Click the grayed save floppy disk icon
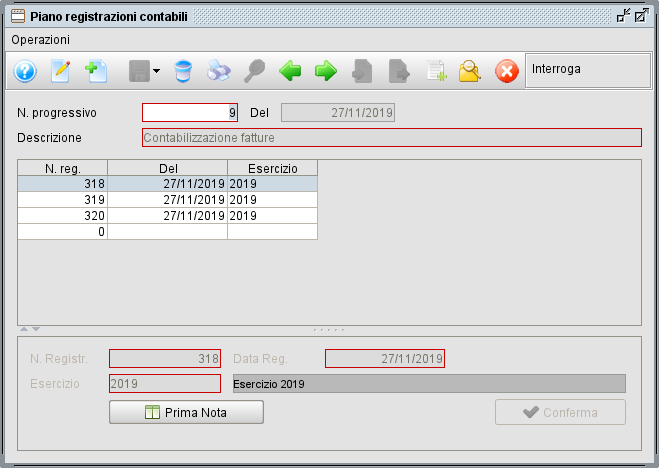The height and width of the screenshot is (468, 659). (139, 71)
